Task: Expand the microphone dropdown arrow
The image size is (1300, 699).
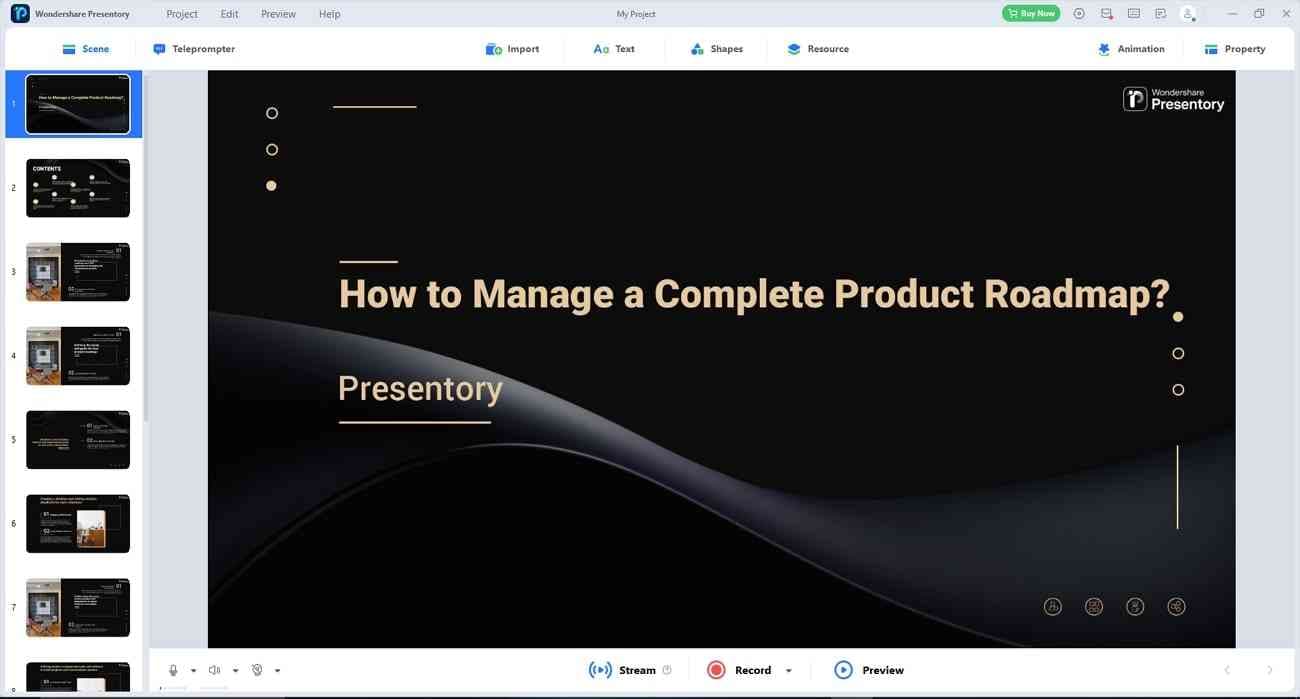Action: click(193, 671)
